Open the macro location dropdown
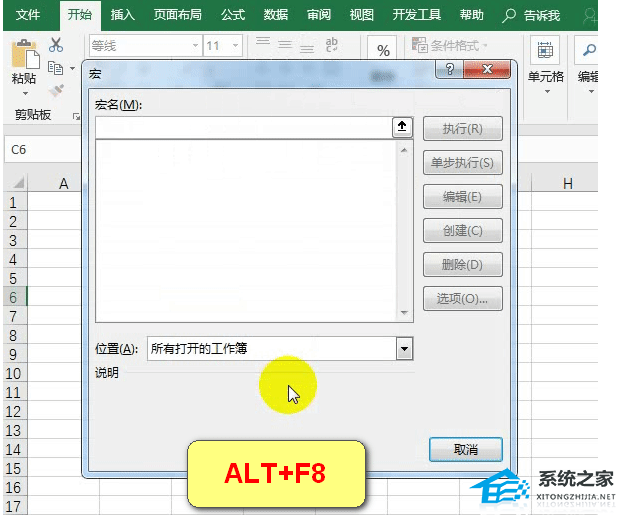 coord(404,348)
